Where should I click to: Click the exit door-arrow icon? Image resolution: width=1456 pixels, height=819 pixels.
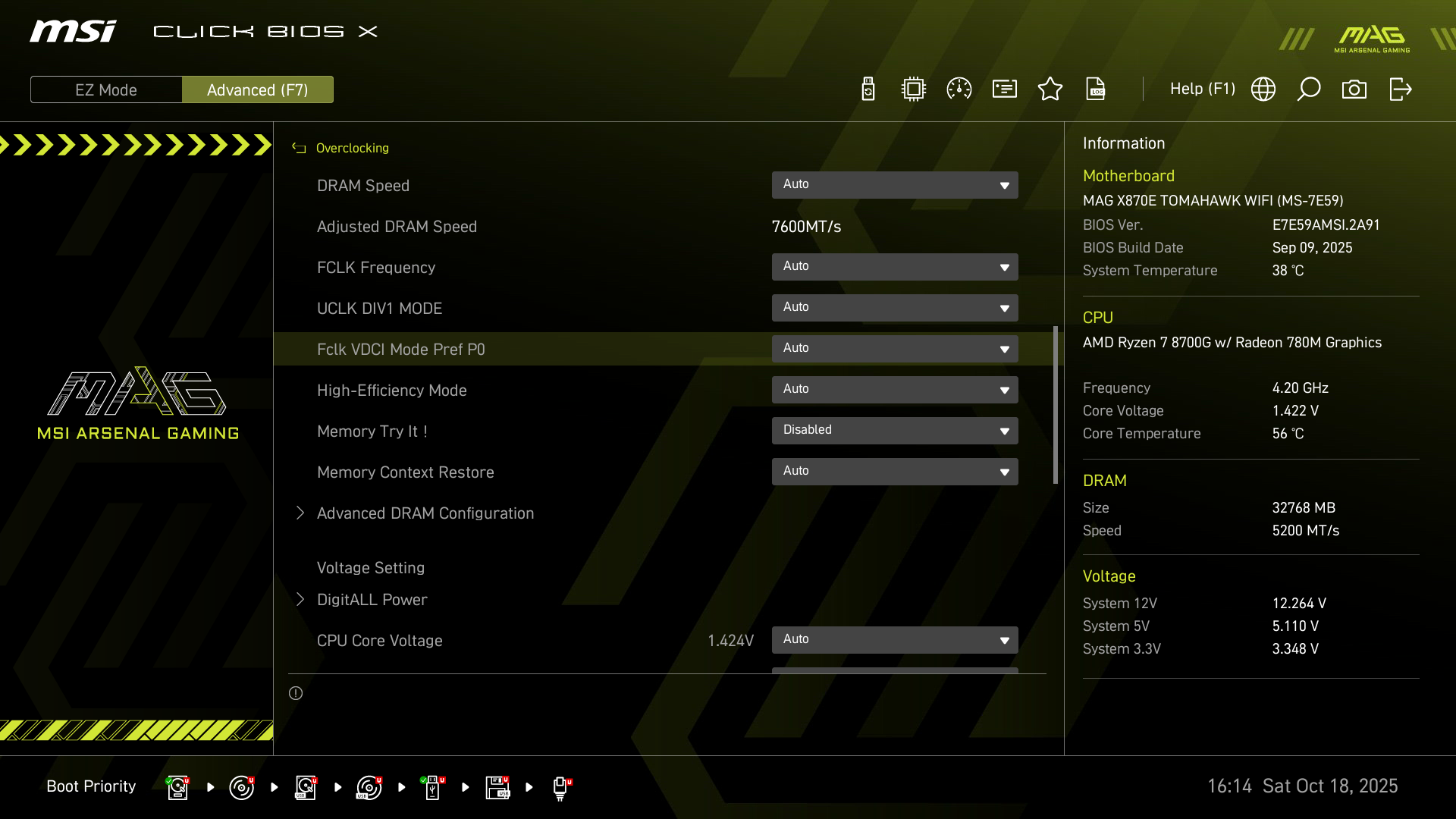coord(1400,89)
